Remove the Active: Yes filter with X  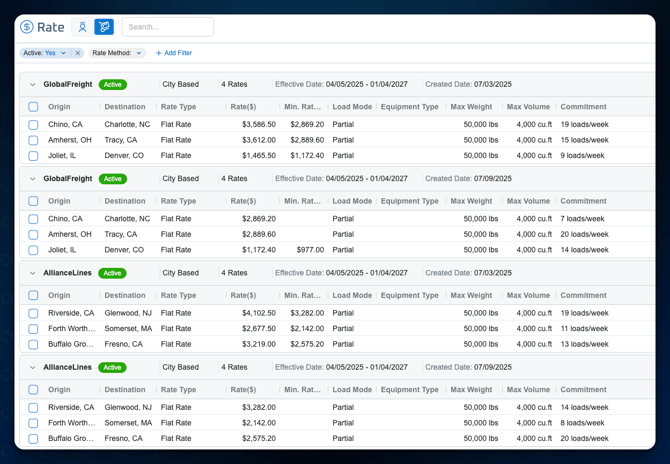[x=78, y=53]
